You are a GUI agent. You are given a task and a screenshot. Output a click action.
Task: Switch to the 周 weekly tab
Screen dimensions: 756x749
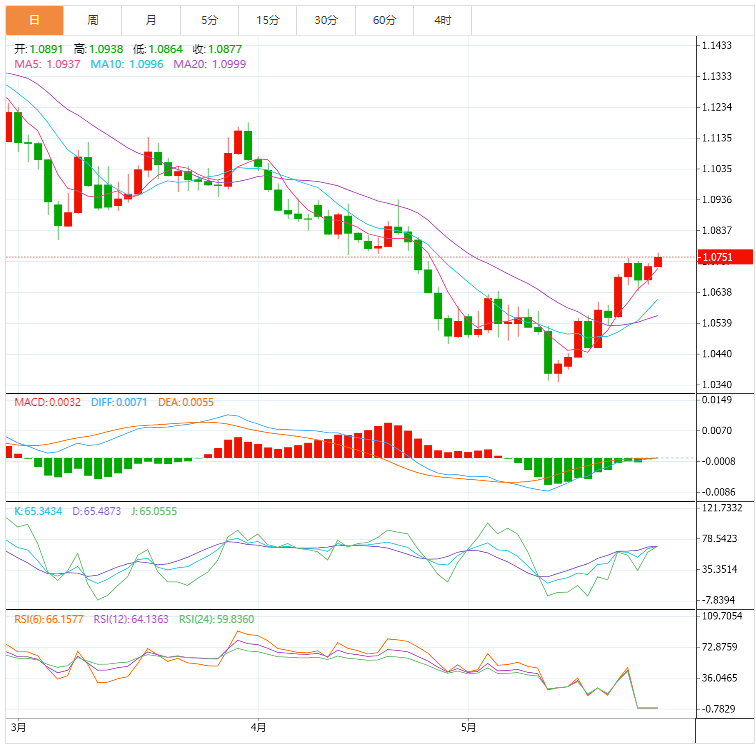93,20
